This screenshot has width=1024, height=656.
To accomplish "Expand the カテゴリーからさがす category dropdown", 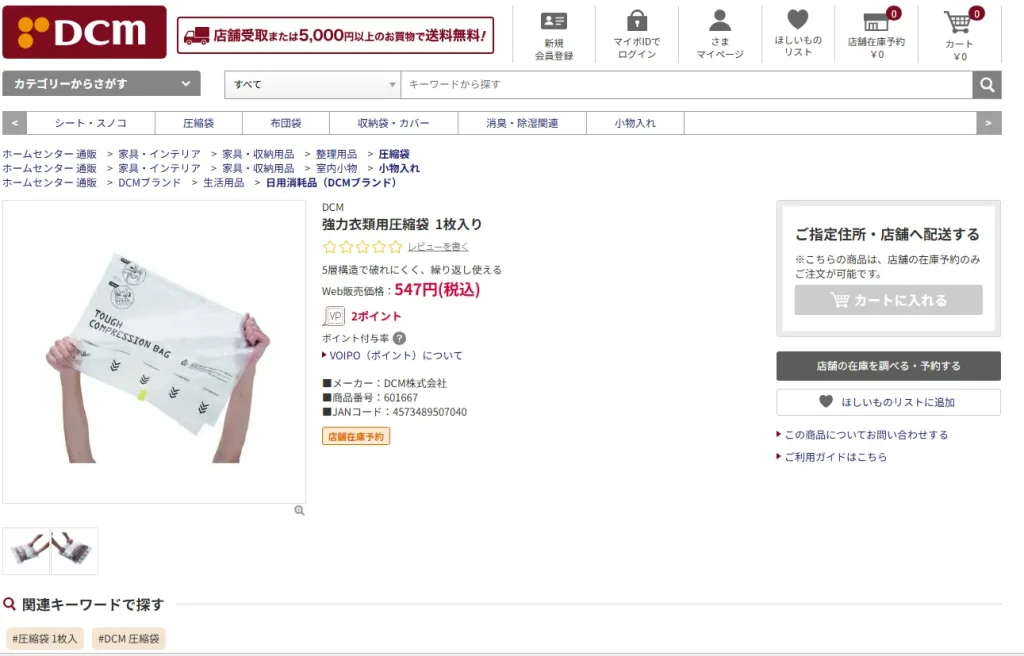I will click(x=101, y=84).
